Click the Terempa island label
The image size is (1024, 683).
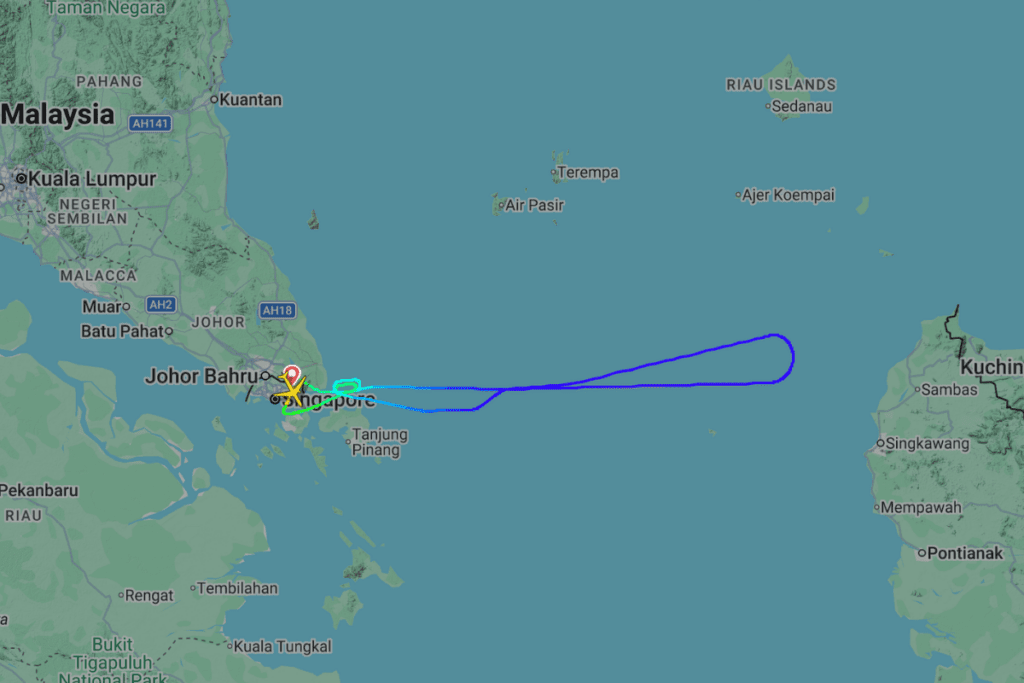pos(588,172)
